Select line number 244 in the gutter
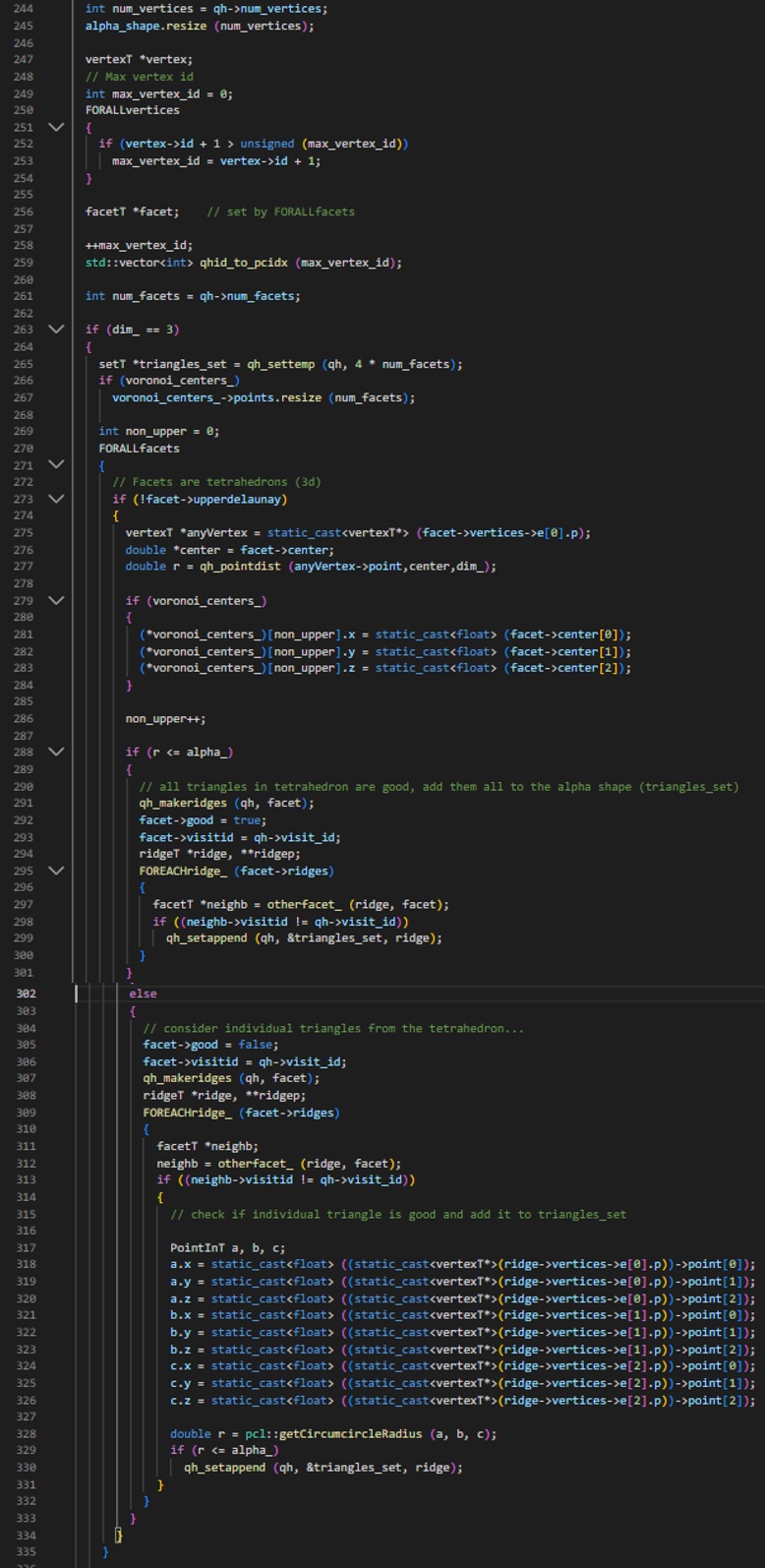This screenshot has width=765, height=1568. (23, 9)
